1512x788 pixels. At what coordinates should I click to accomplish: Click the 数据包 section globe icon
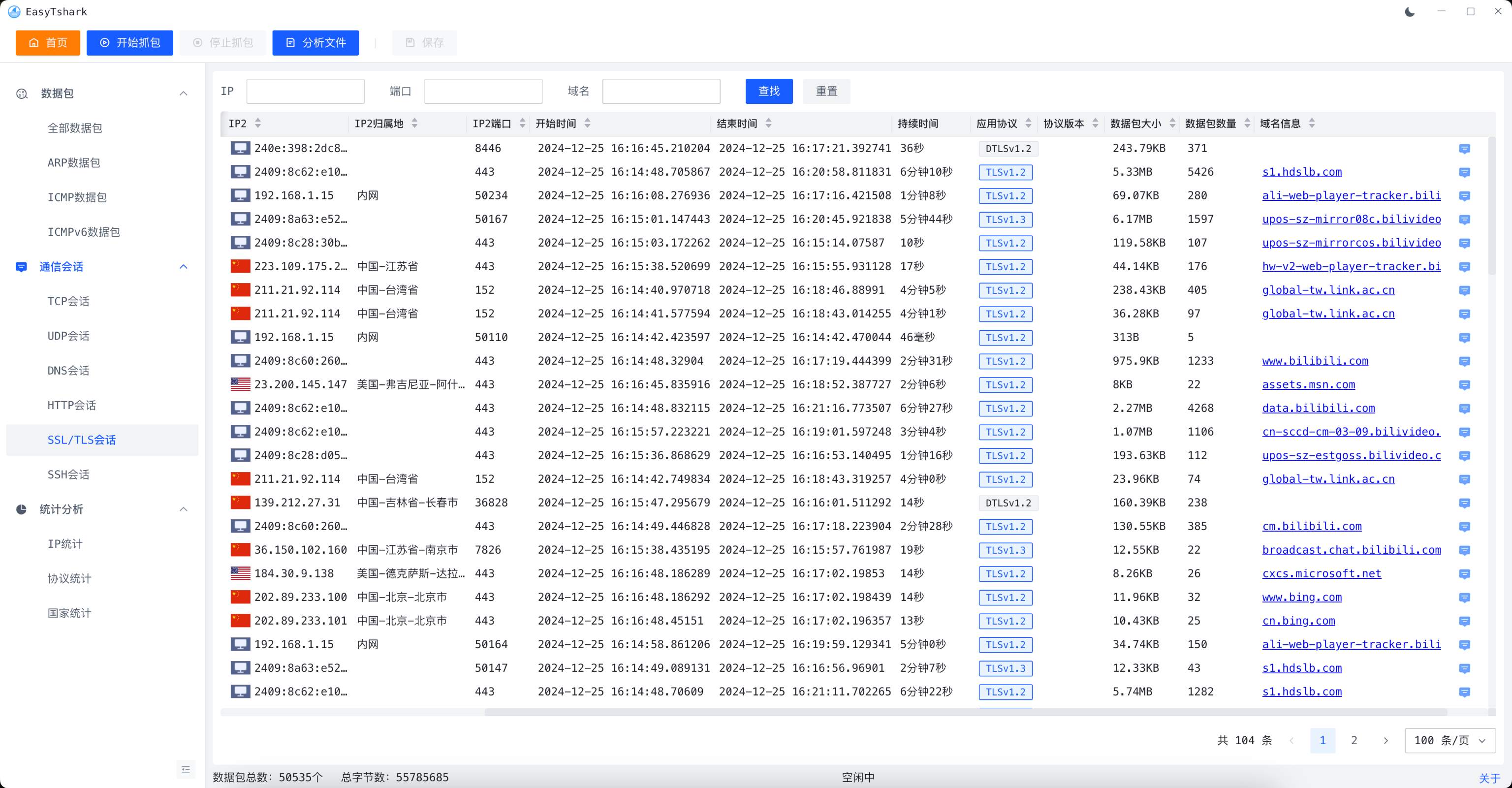tap(22, 94)
